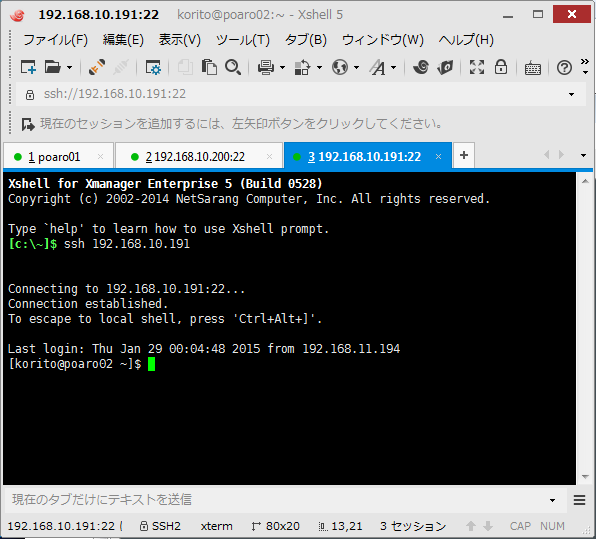
Task: Click the tab scroll right arrow
Action: pyautogui.click(x=561, y=155)
